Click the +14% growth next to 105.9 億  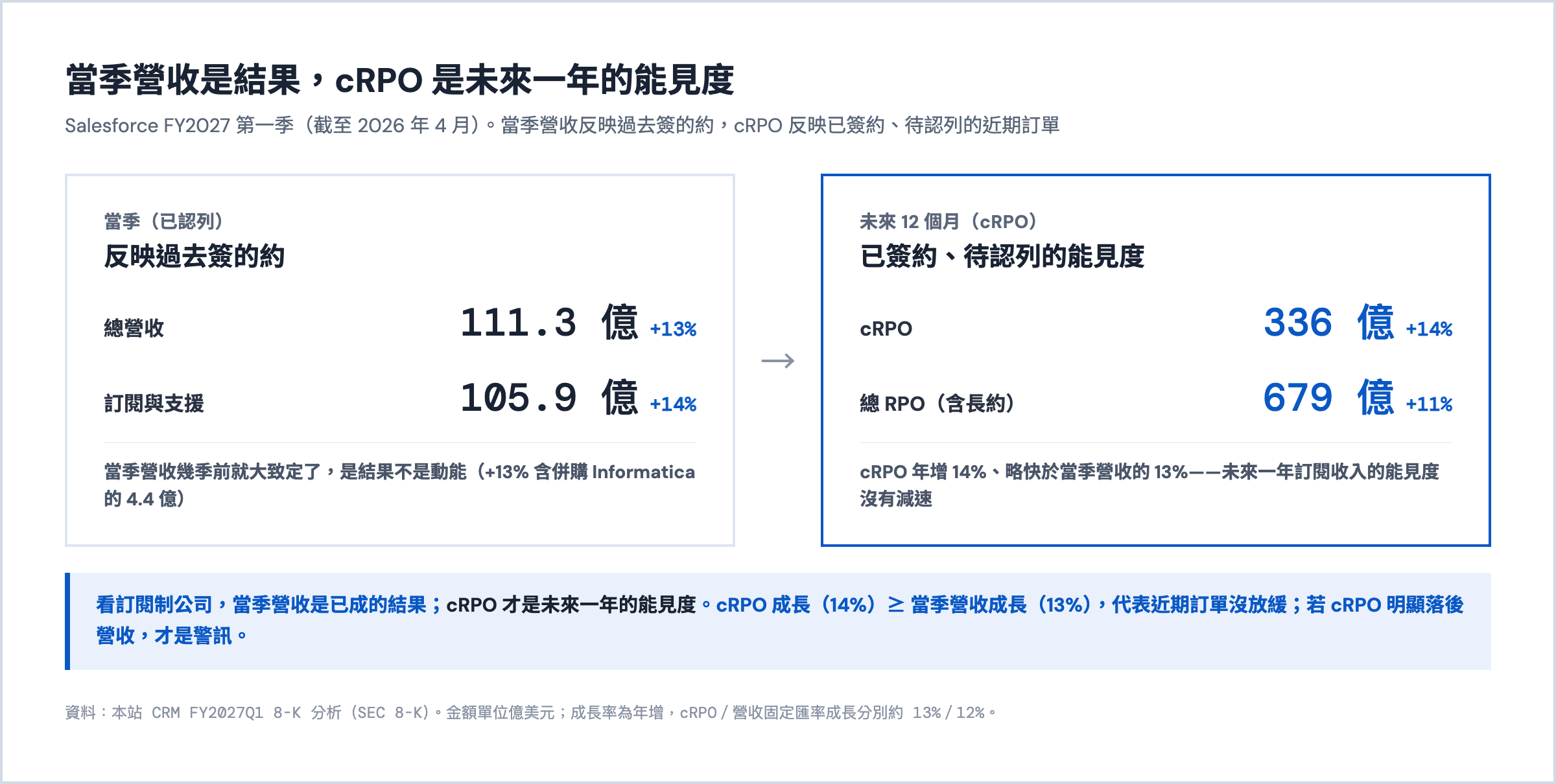[x=673, y=404]
